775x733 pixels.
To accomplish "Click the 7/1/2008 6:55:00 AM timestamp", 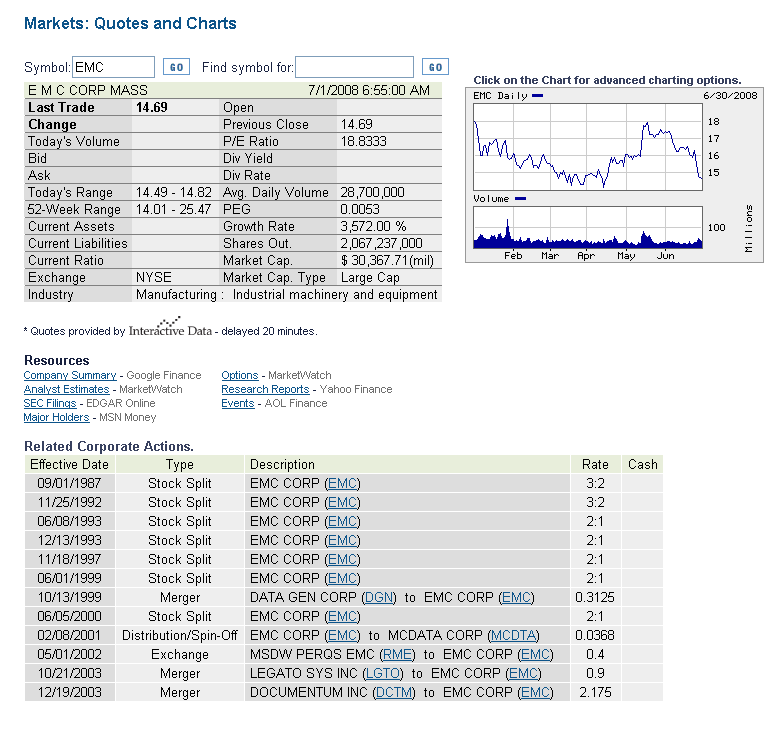I will tap(369, 90).
